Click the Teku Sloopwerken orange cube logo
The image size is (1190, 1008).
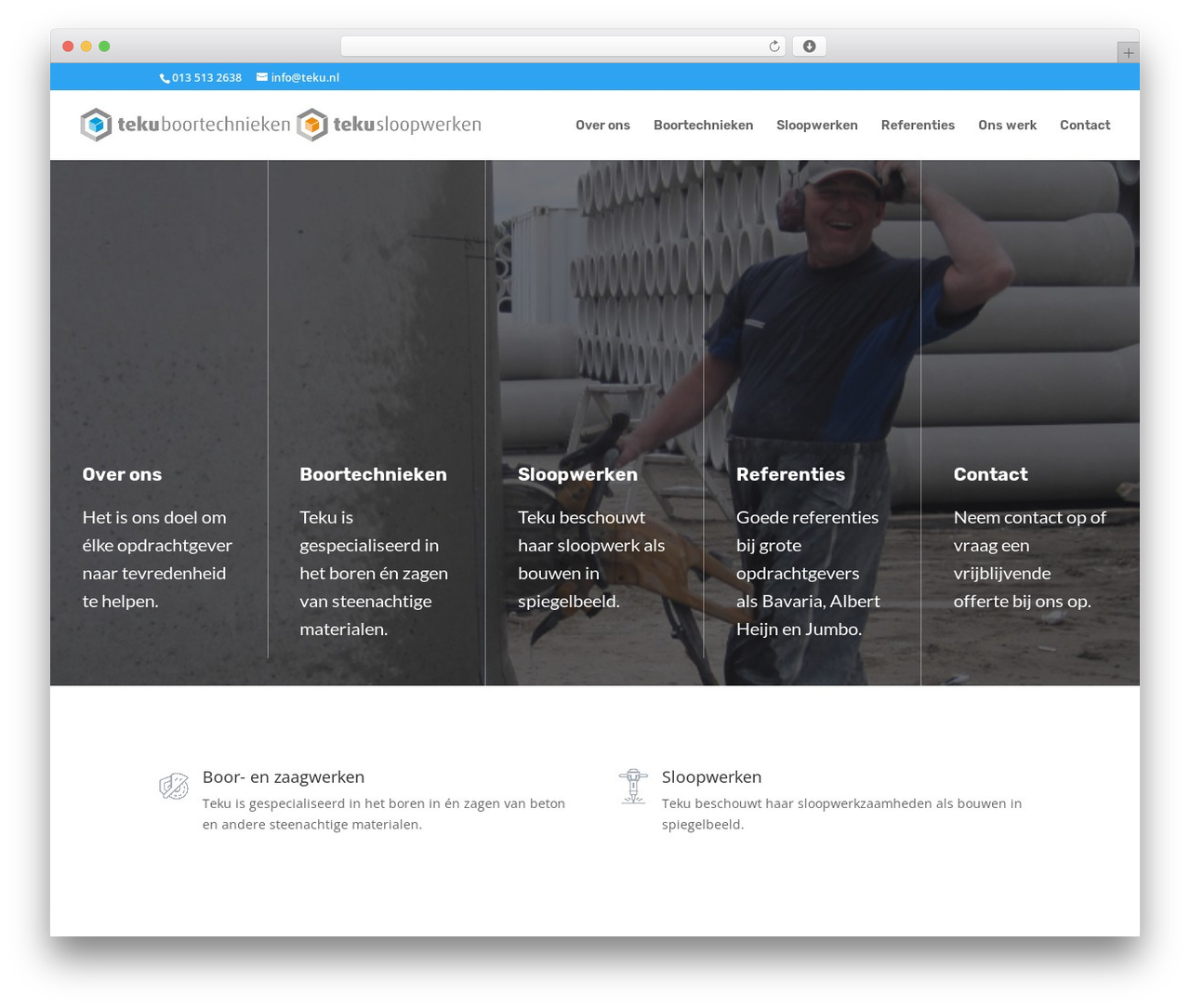[312, 125]
